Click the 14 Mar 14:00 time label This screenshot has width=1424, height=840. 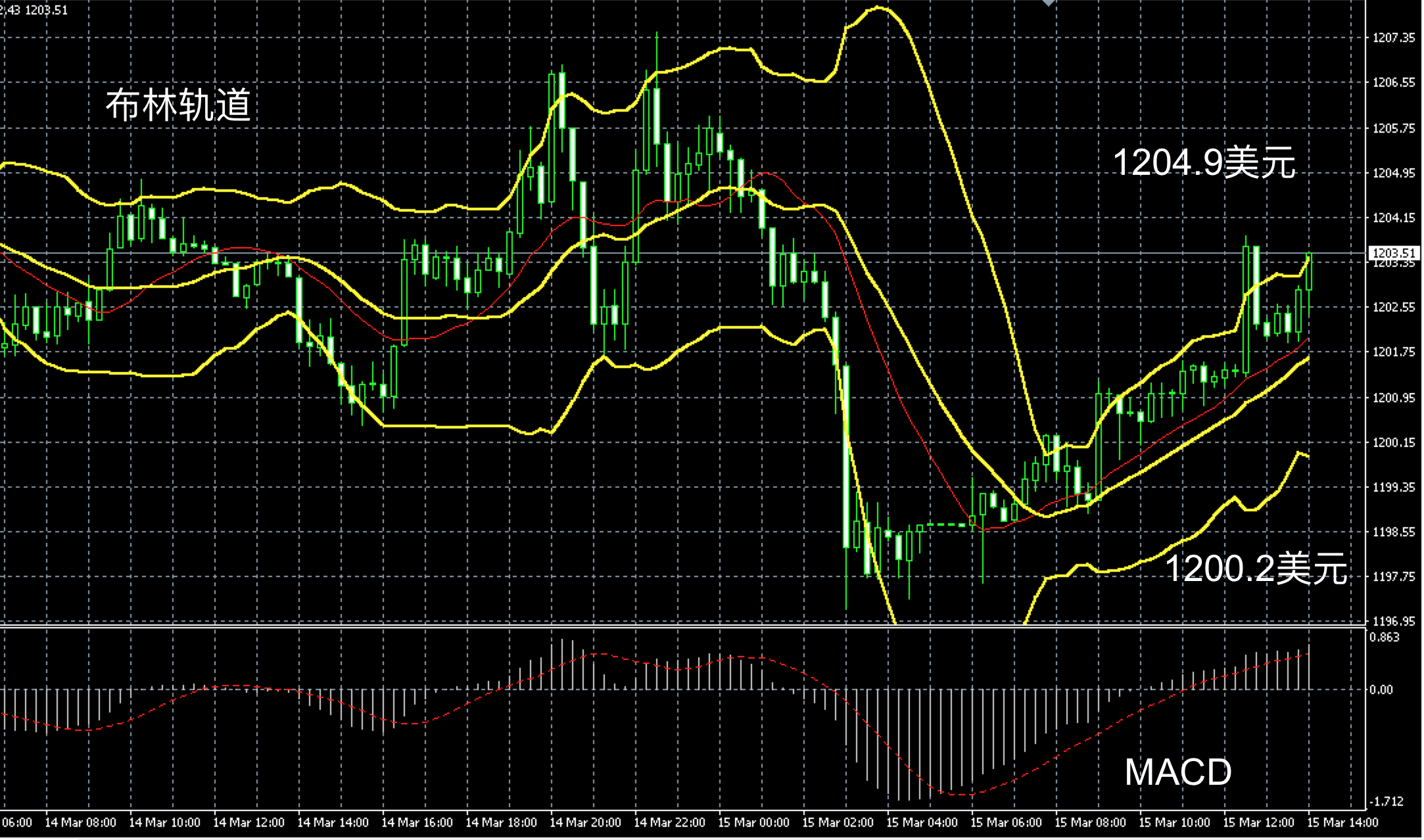click(x=333, y=822)
